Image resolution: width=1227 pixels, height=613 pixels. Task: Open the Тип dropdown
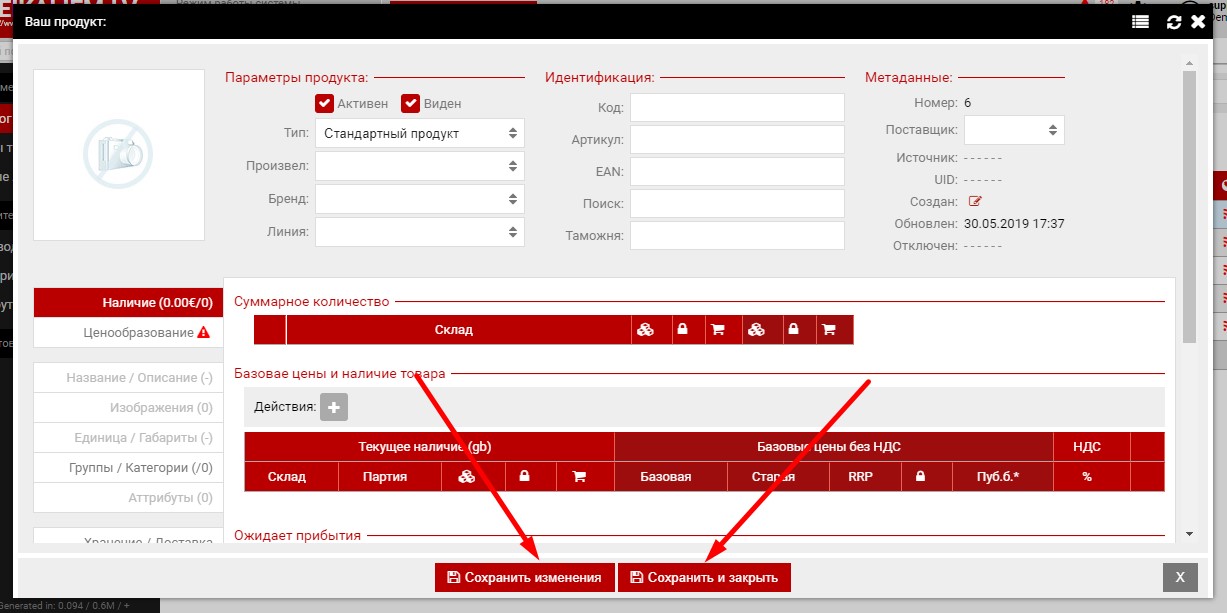coord(419,133)
